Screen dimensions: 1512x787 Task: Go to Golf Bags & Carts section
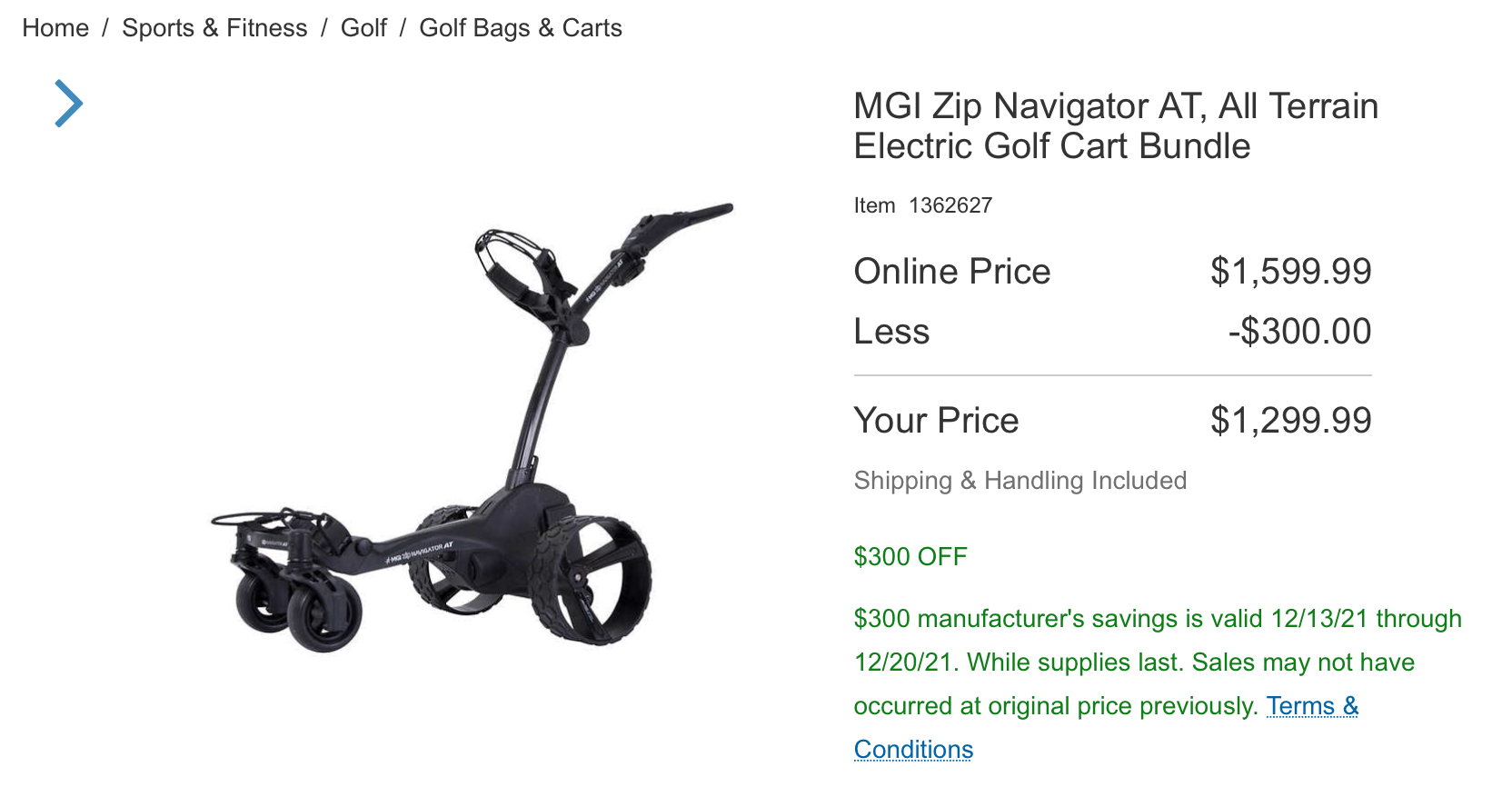[520, 28]
